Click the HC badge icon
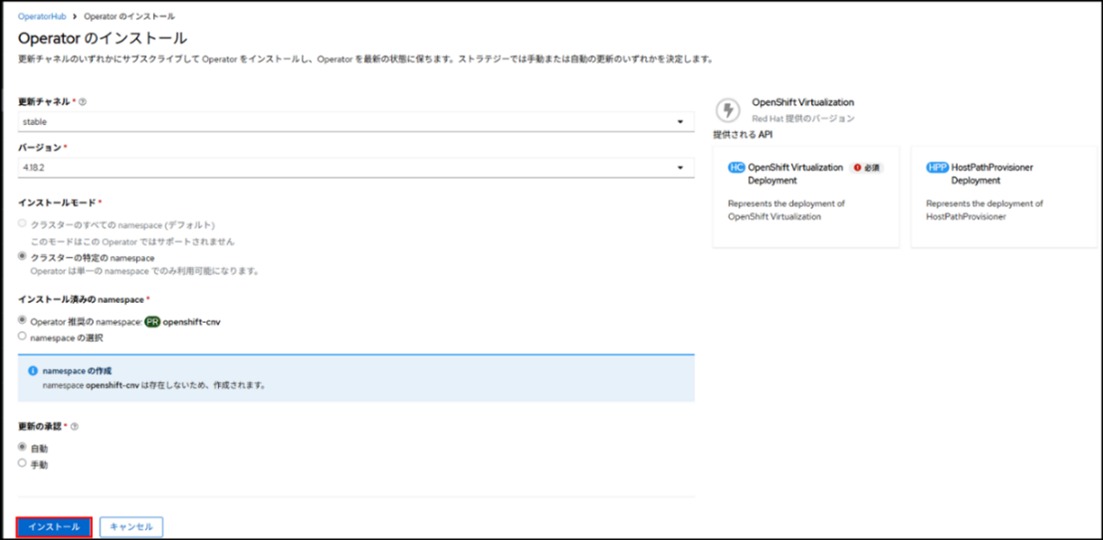Viewport: 1103px width, 540px height. 736,168
